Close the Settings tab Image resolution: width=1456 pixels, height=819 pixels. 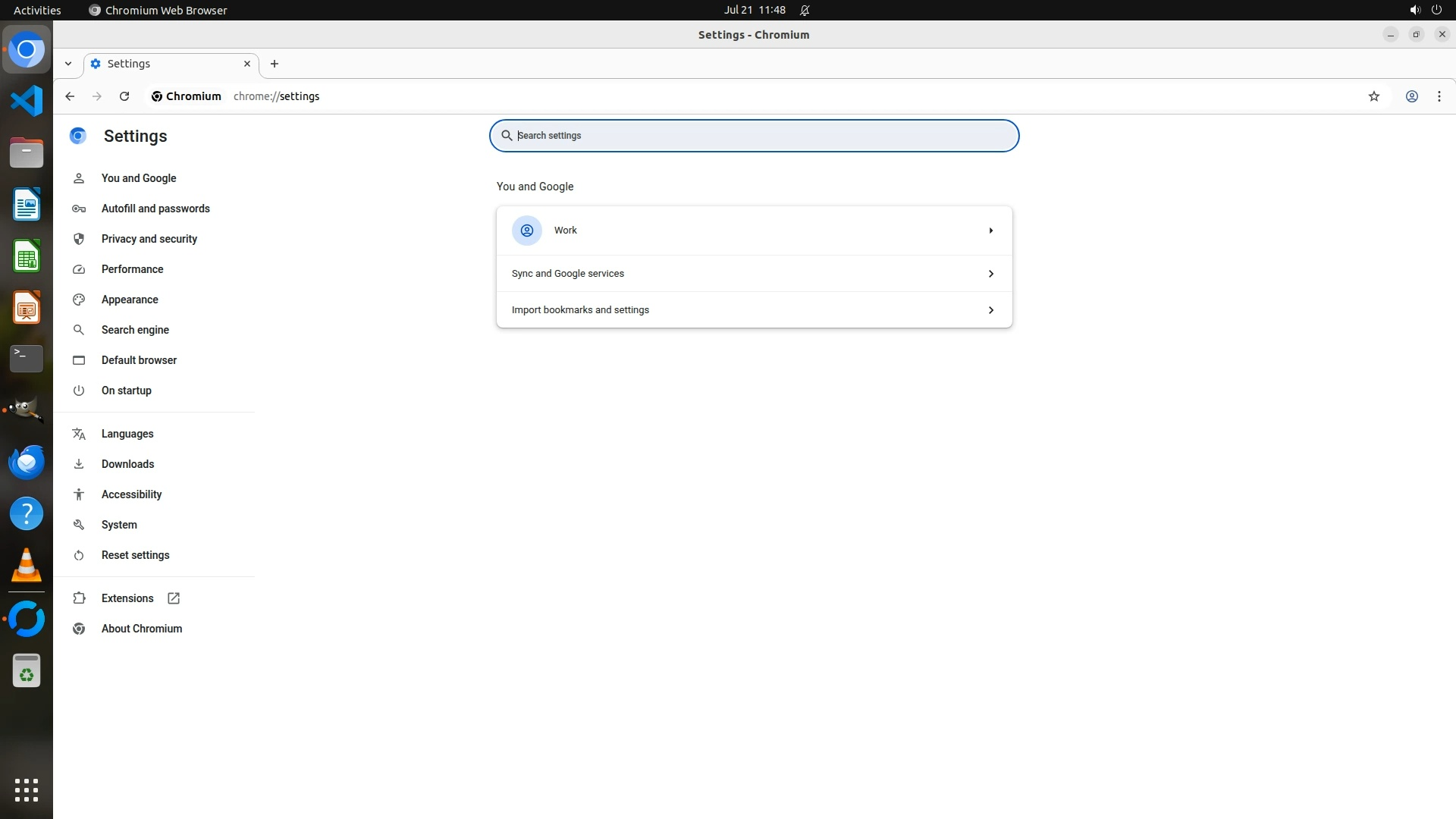[246, 64]
